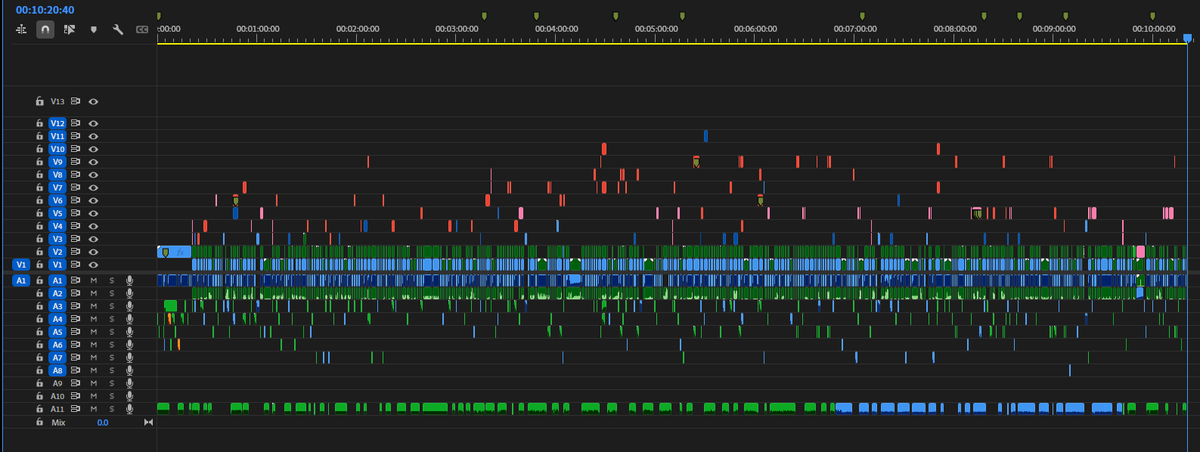This screenshot has height=452, width=1200.
Task: Click the Mix track output icon
Action: click(149, 423)
